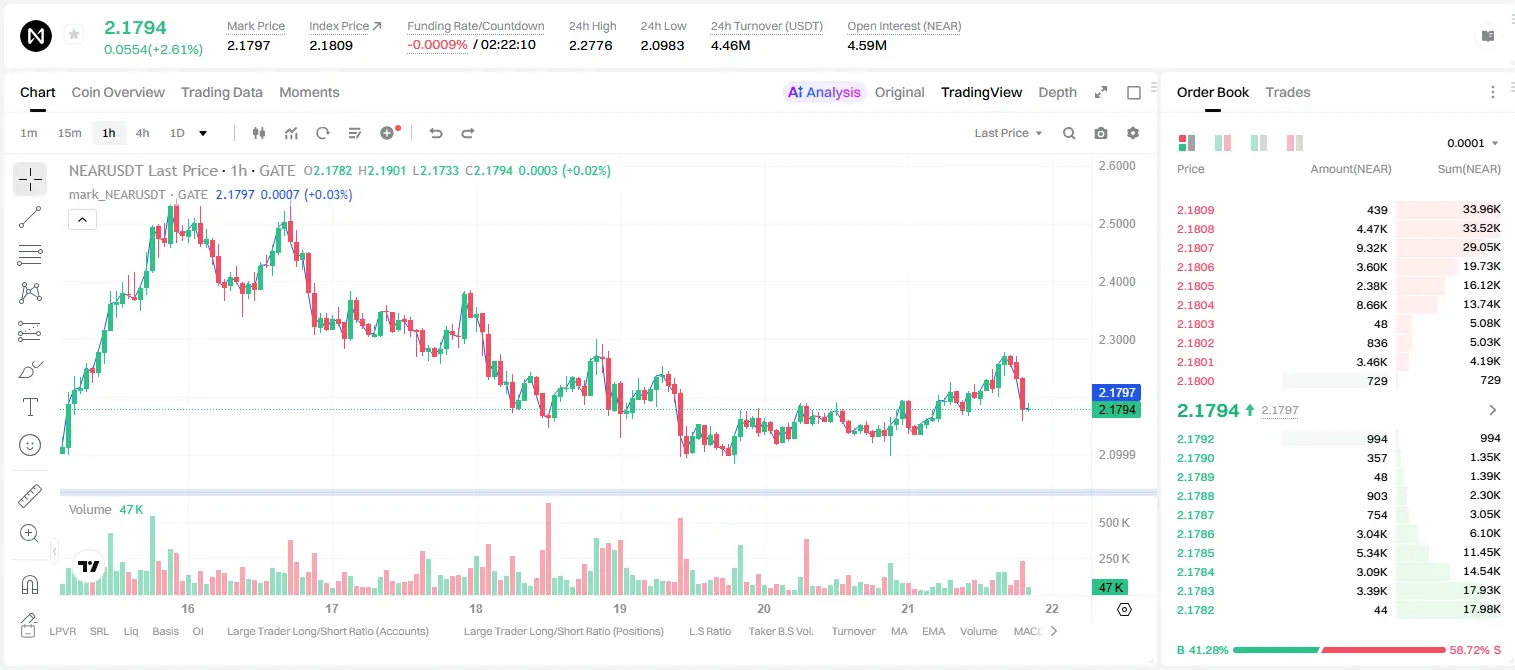Viewport: 1515px width, 670px height.
Task: Switch to the Trades tab
Action: click(x=1287, y=92)
